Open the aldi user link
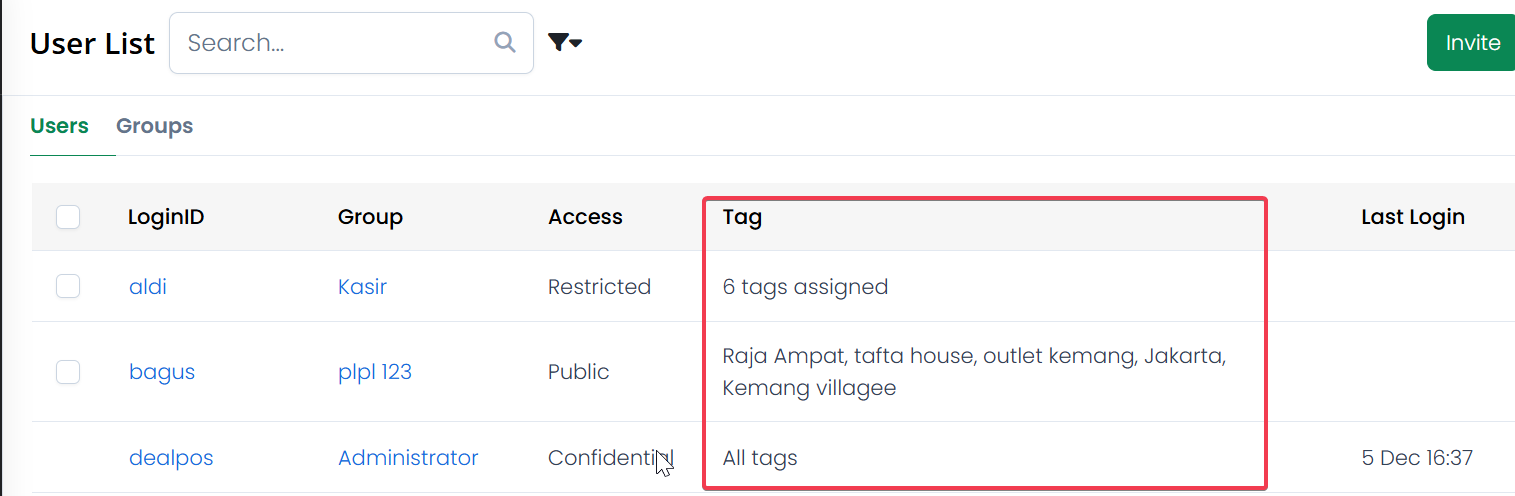 148,287
